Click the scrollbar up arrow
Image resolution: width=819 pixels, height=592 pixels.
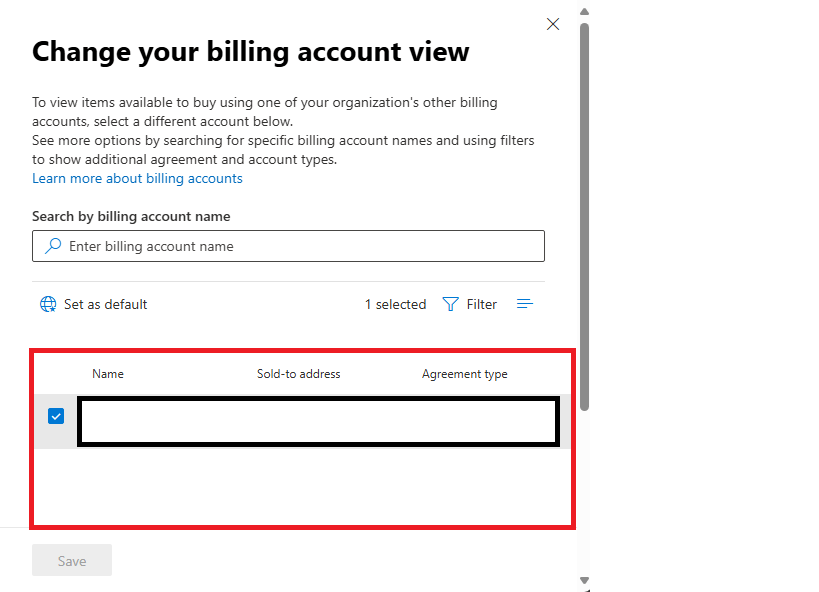(x=583, y=11)
